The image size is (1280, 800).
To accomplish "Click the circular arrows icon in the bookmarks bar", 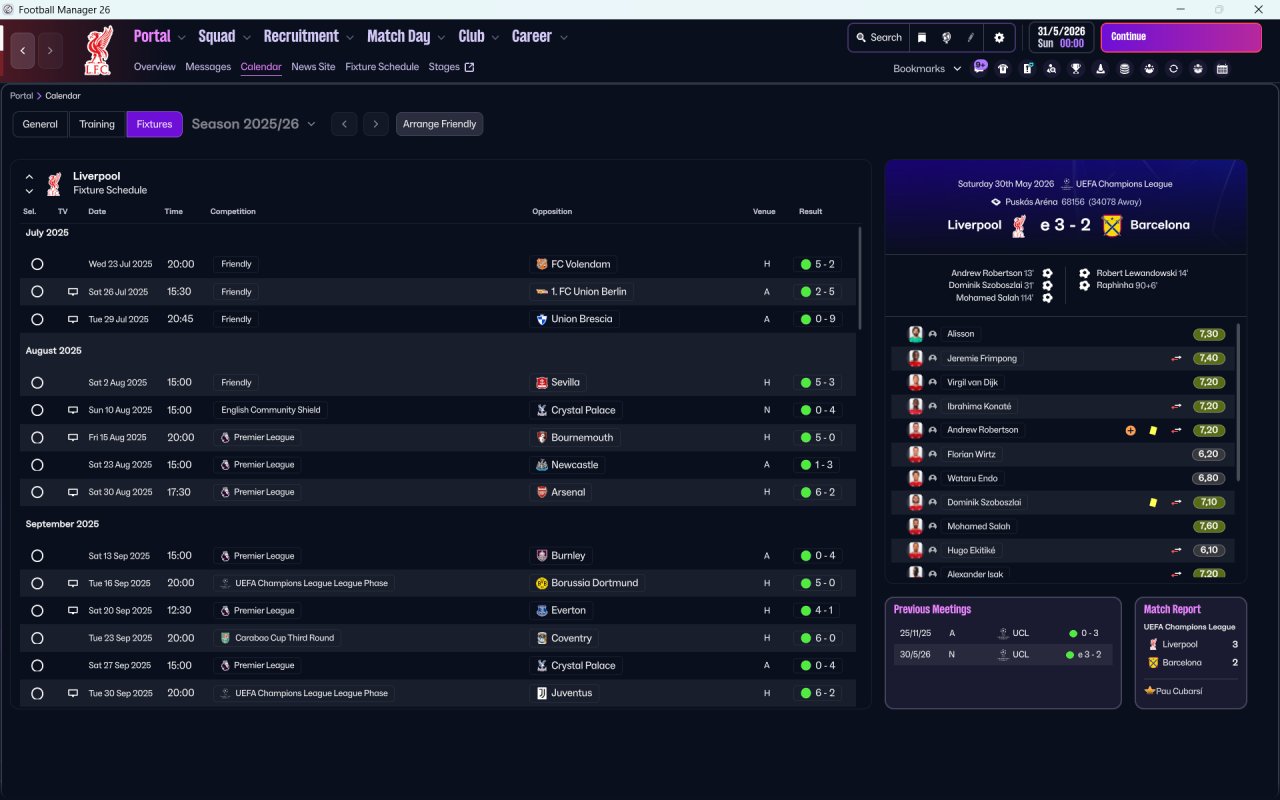I will coord(1173,69).
